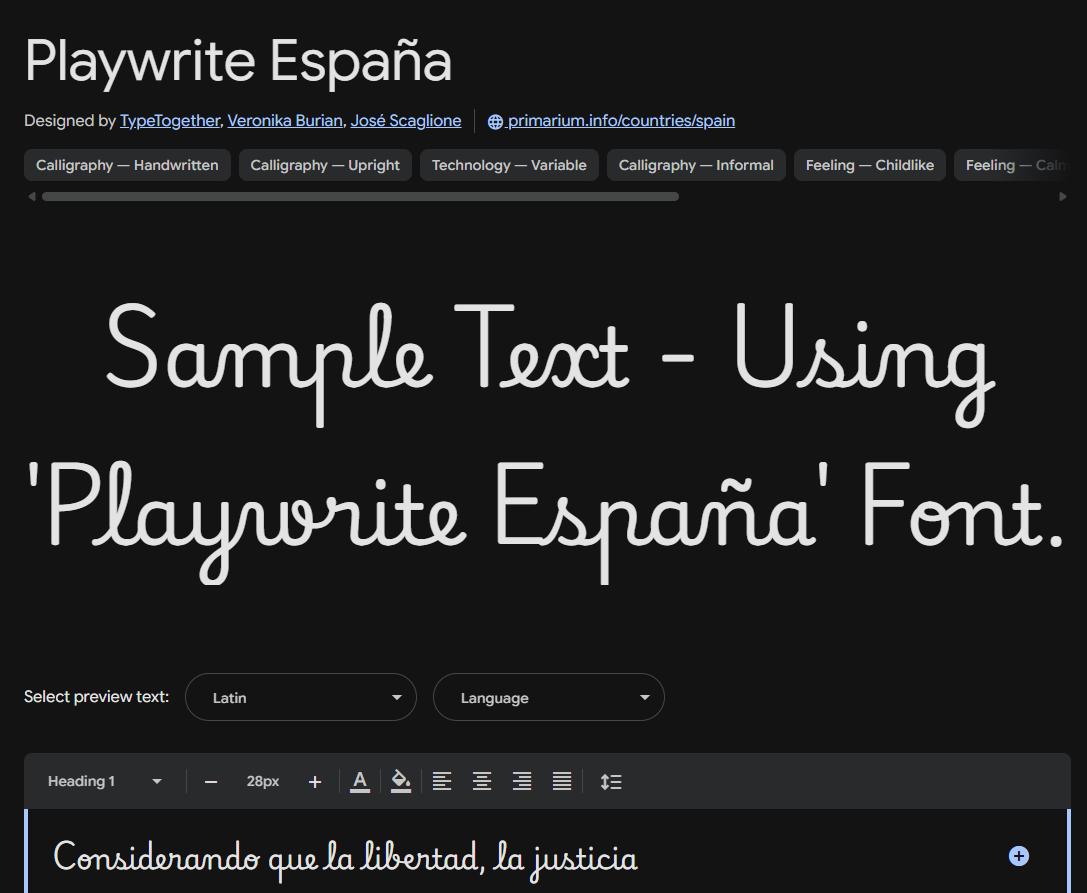Select the Calligraphy — Handwritten tag
The image size is (1087, 893).
tap(128, 165)
